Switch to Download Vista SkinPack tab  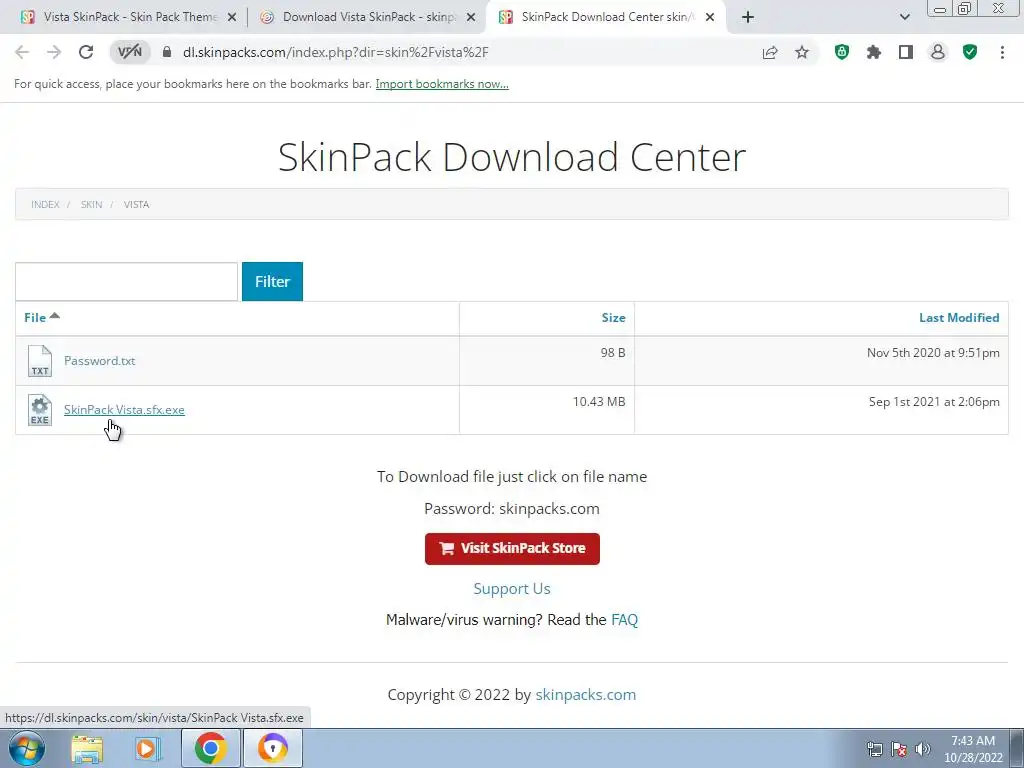[369, 17]
